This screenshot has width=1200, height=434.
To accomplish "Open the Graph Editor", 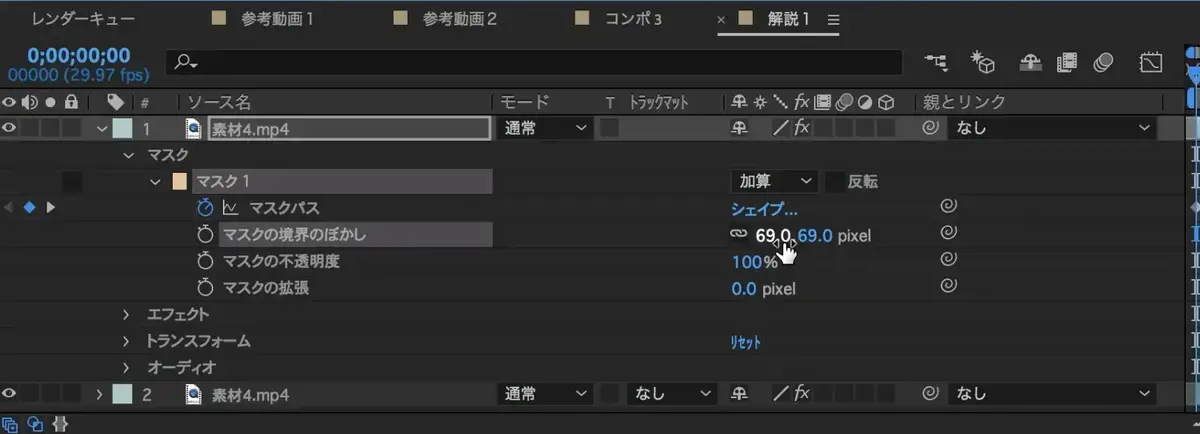I will point(1151,63).
